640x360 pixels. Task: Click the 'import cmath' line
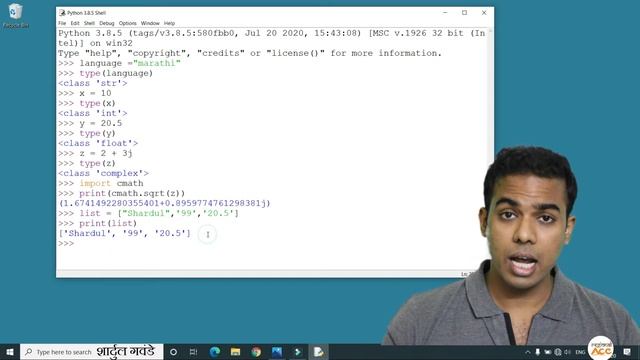(111, 183)
